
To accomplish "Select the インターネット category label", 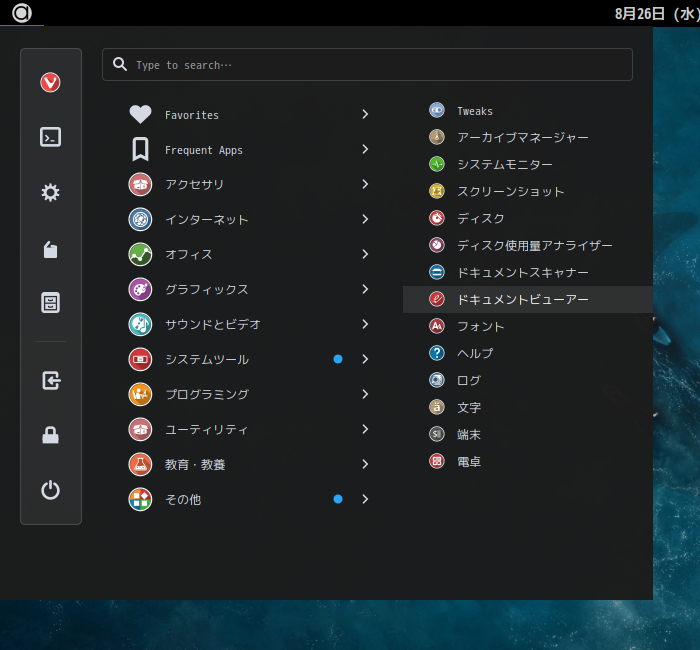I will (x=207, y=220).
